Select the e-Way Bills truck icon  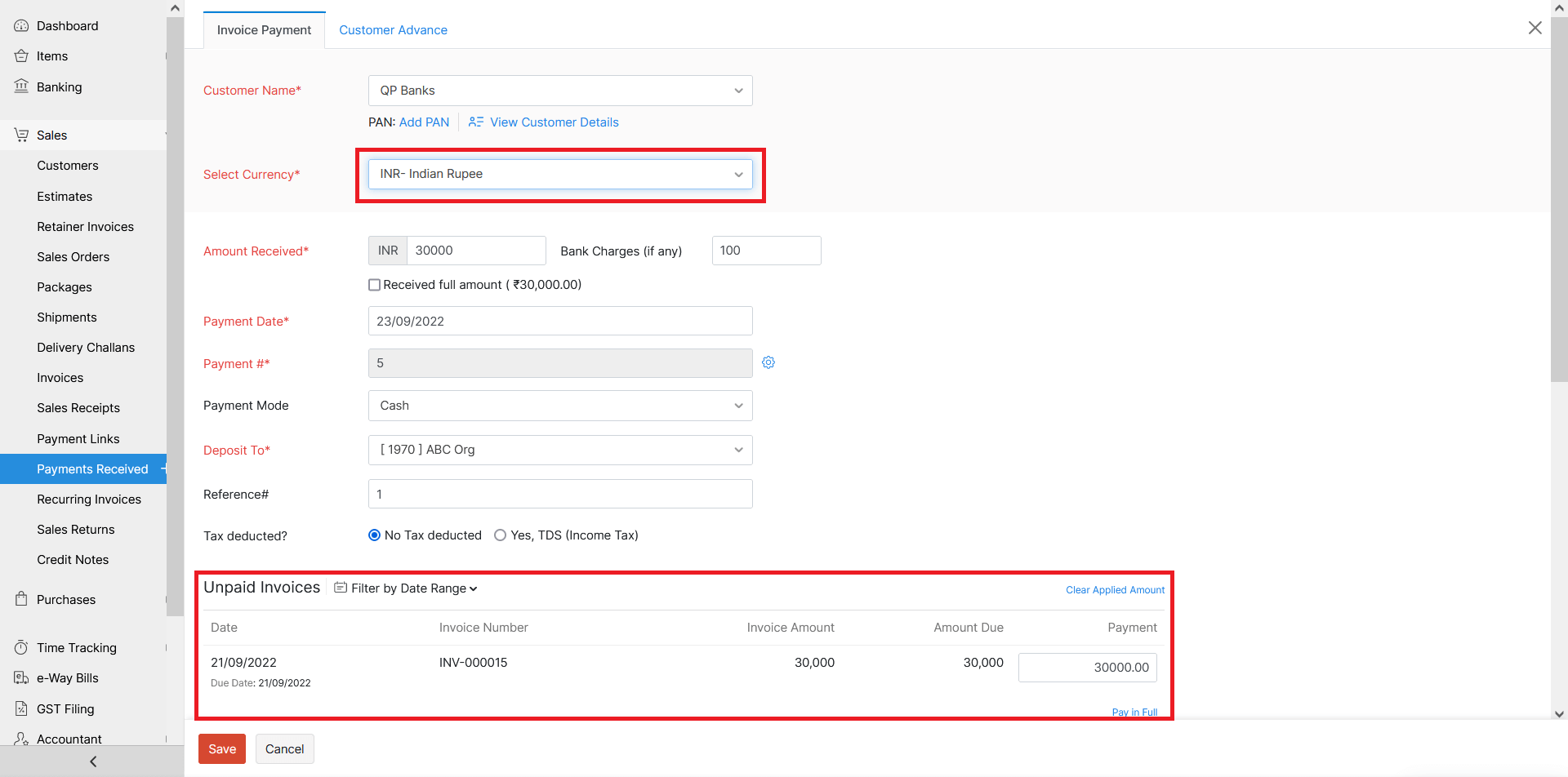[x=21, y=677]
